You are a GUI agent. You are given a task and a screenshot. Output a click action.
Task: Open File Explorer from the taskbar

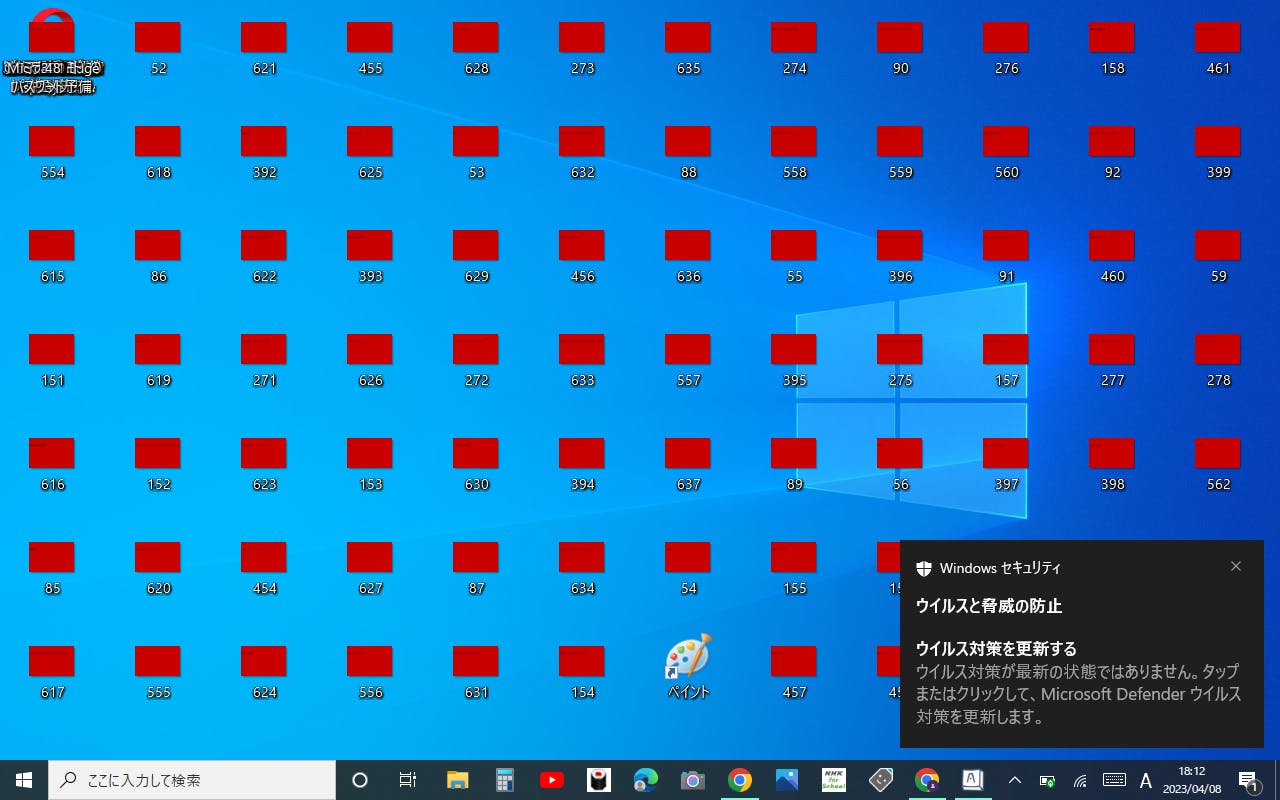(x=457, y=780)
